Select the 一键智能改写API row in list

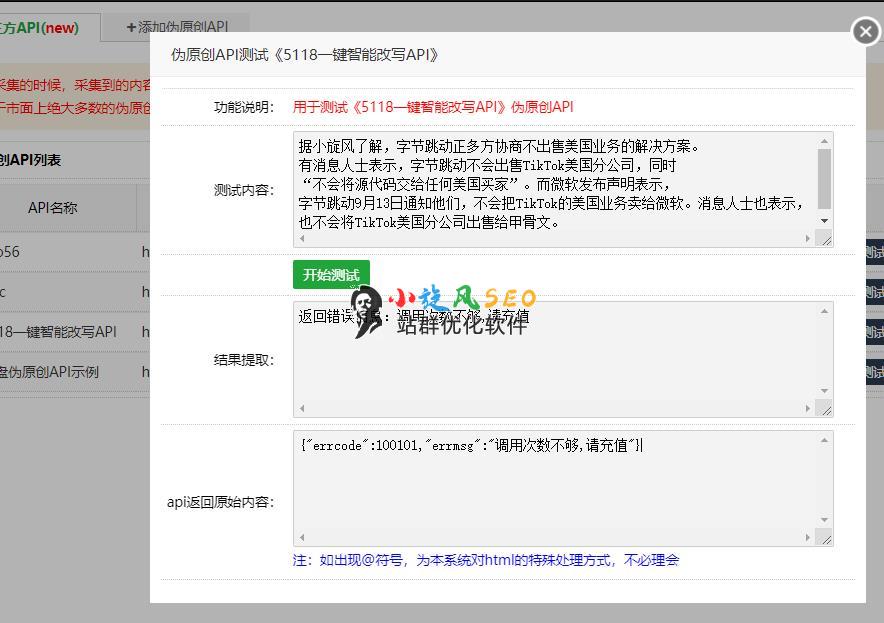point(60,331)
